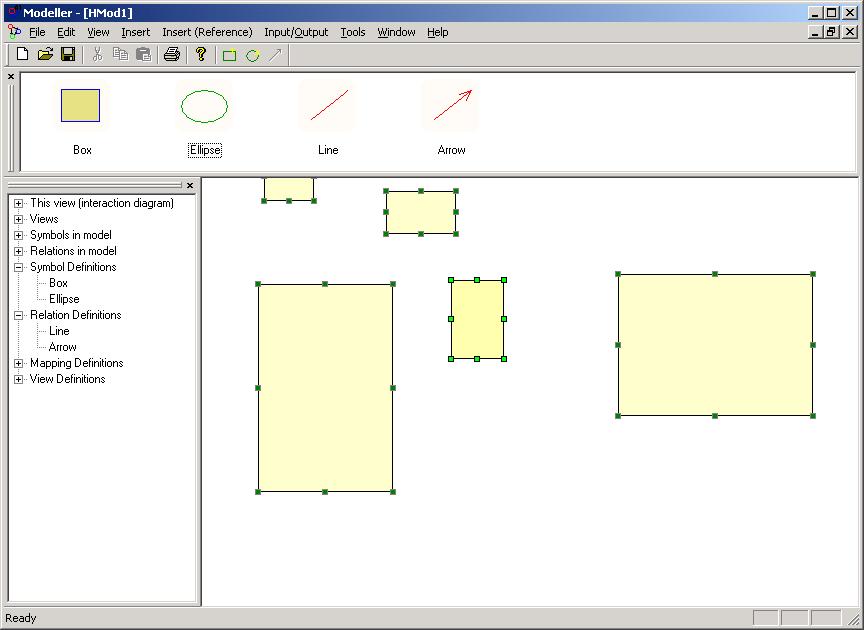Open the View menu
This screenshot has width=864, height=630.
coord(98,32)
